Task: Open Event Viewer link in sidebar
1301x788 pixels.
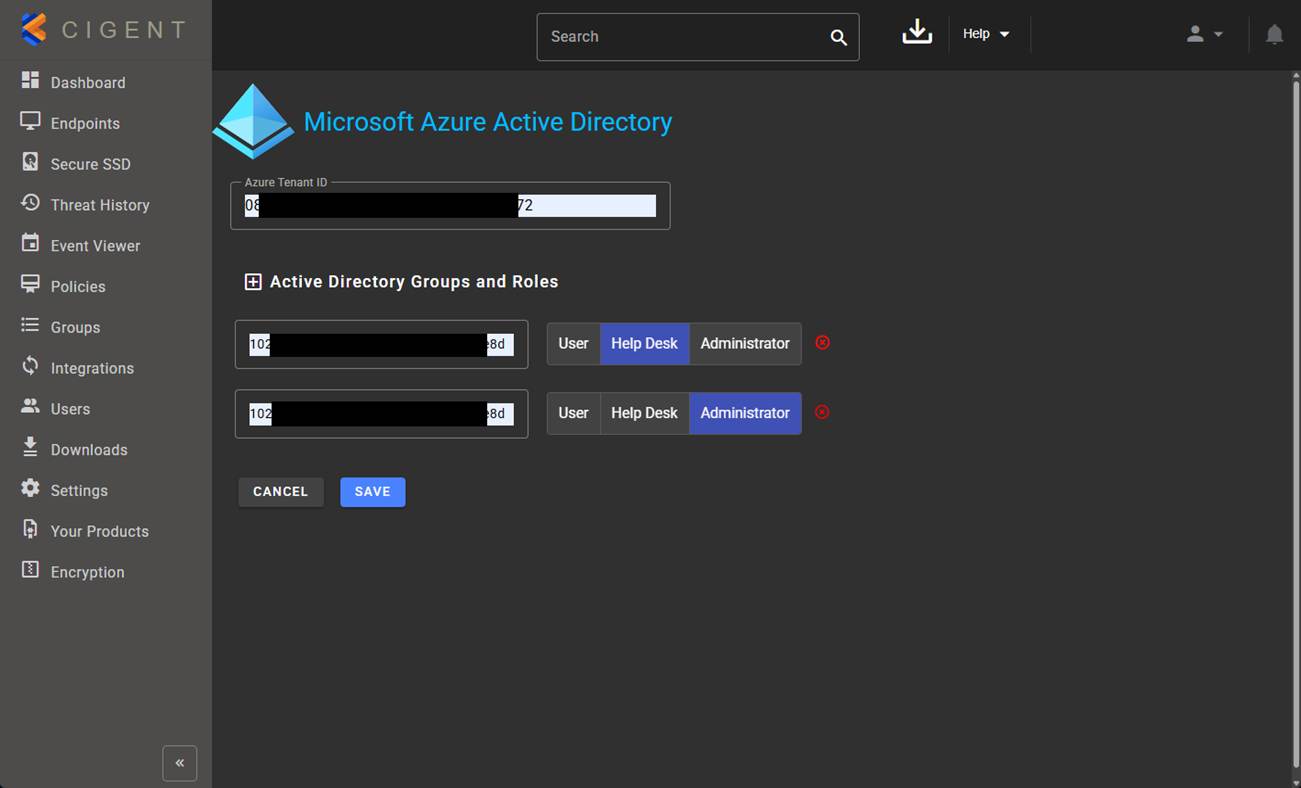Action: click(96, 246)
